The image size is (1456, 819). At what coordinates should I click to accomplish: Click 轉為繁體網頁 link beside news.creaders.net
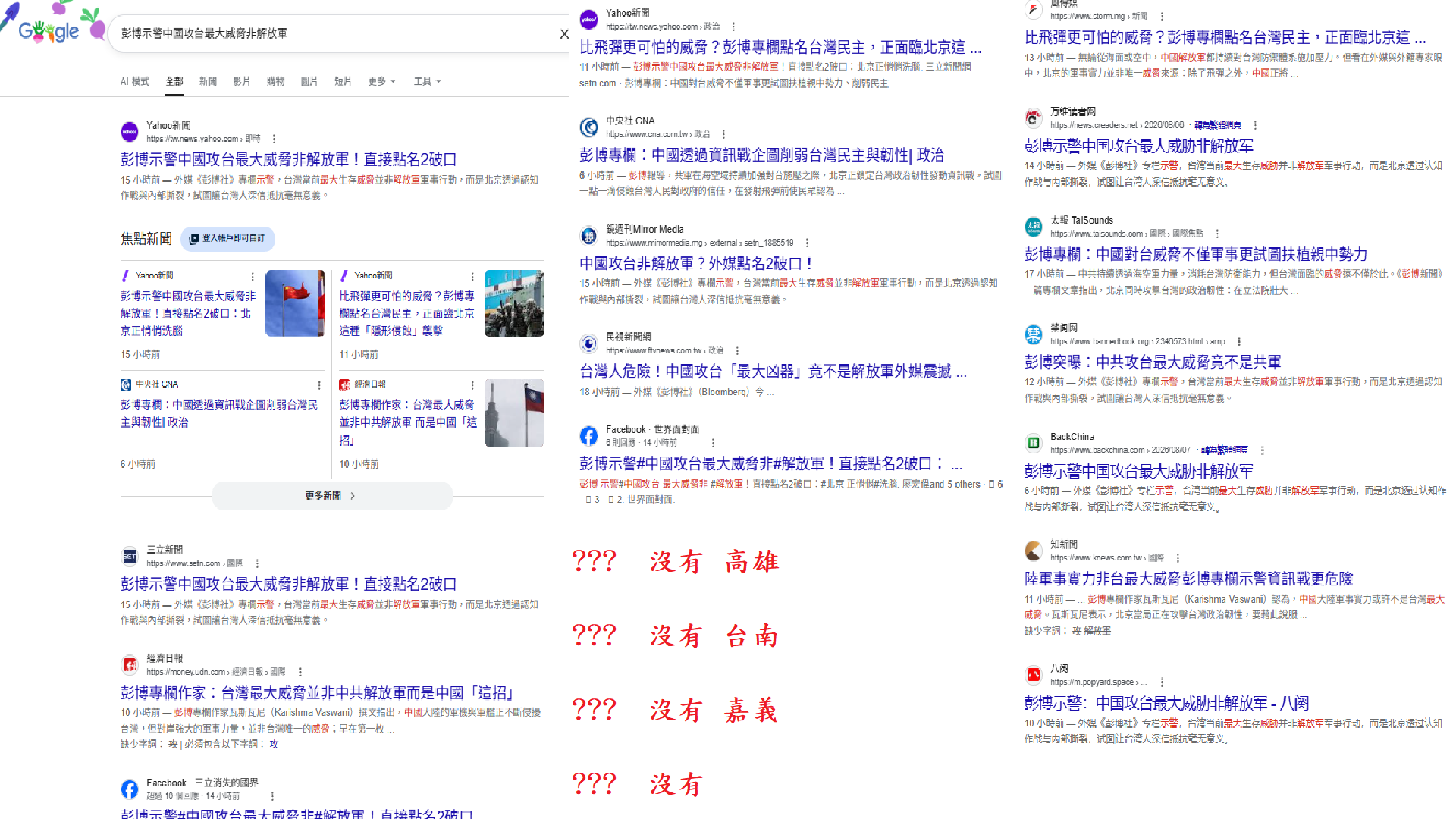(x=1218, y=126)
